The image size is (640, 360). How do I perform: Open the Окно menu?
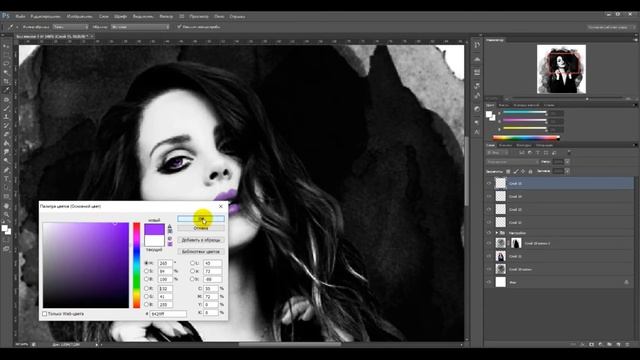[x=219, y=17]
